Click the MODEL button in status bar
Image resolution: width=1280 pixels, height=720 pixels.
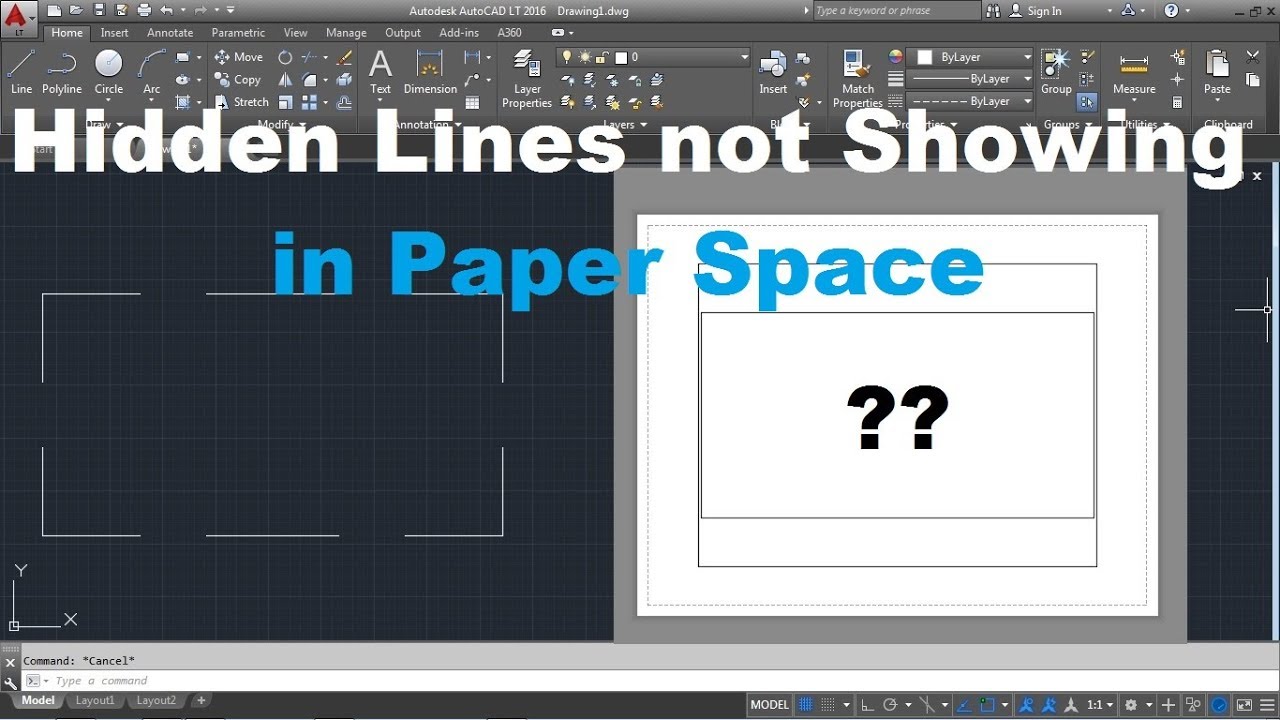point(769,704)
